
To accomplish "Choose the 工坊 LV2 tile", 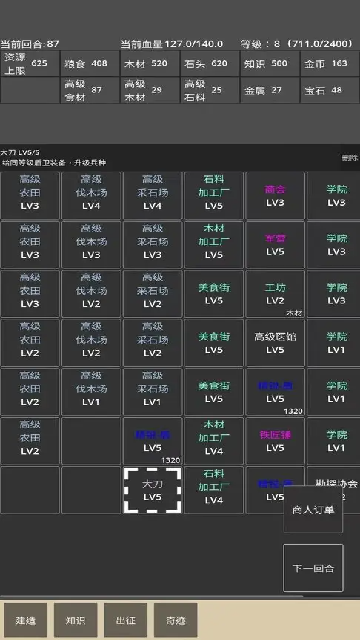I will coord(275,293).
